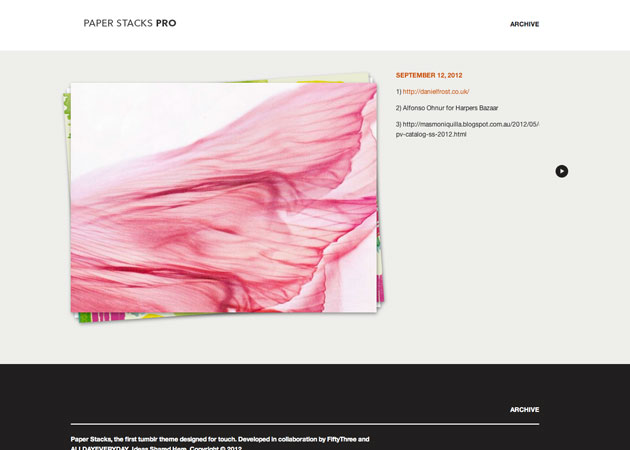Click the pink fabric photo on top
Viewport: 630px width, 450px height.
(223, 197)
